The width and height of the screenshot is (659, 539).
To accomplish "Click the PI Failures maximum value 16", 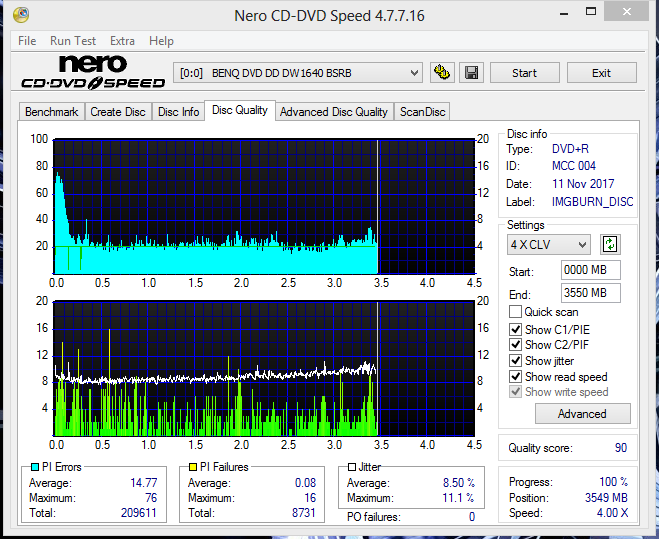I will tap(310, 498).
